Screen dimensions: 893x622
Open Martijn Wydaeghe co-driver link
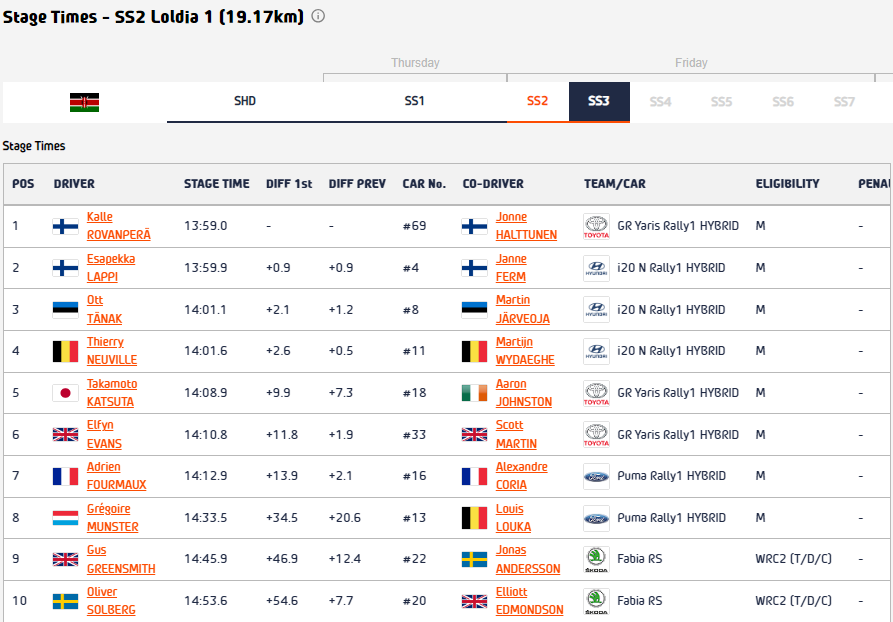pos(525,351)
